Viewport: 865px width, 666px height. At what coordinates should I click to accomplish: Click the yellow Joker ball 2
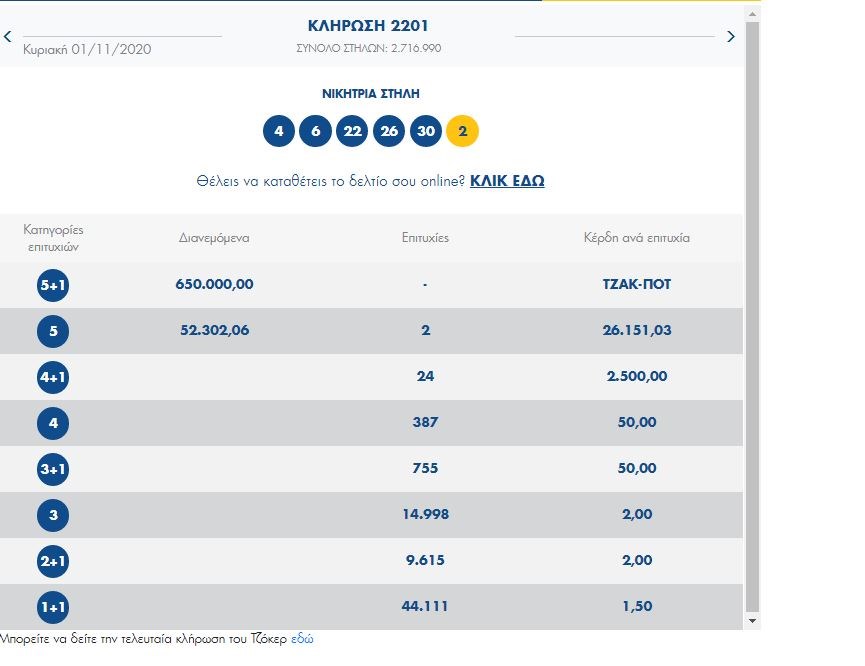(462, 131)
